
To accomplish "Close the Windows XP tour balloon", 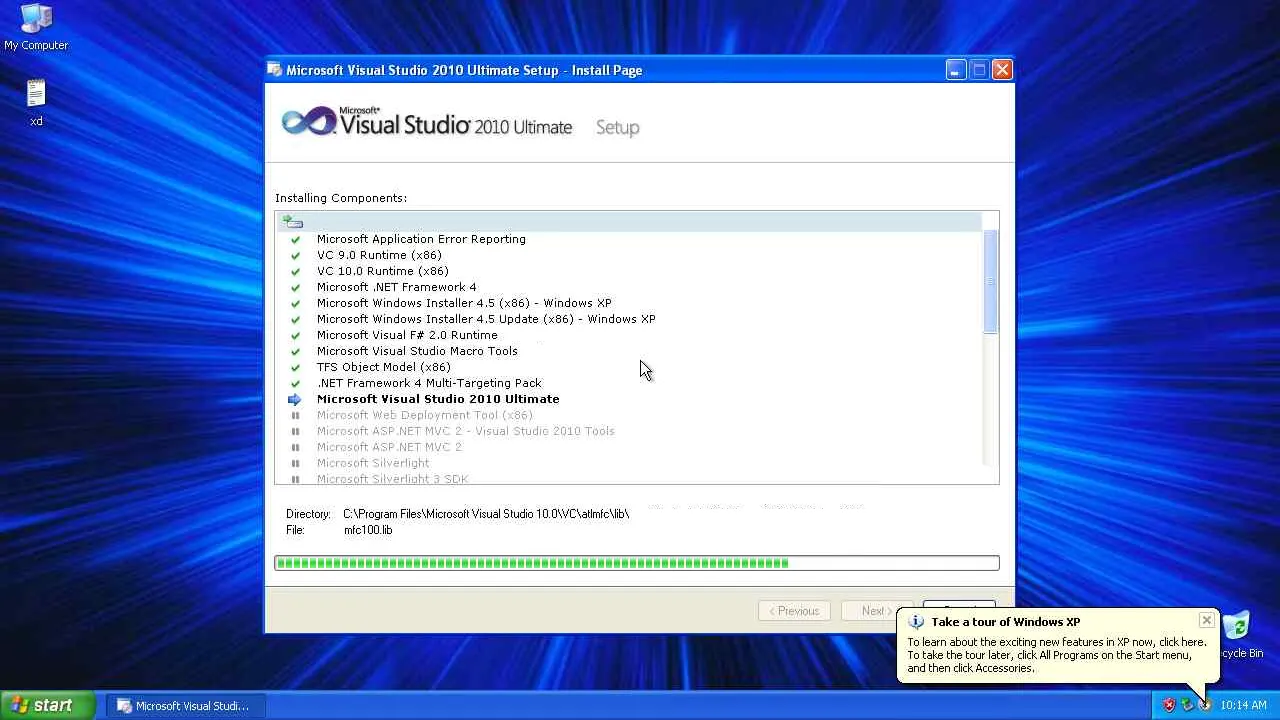I will pyautogui.click(x=1206, y=621).
